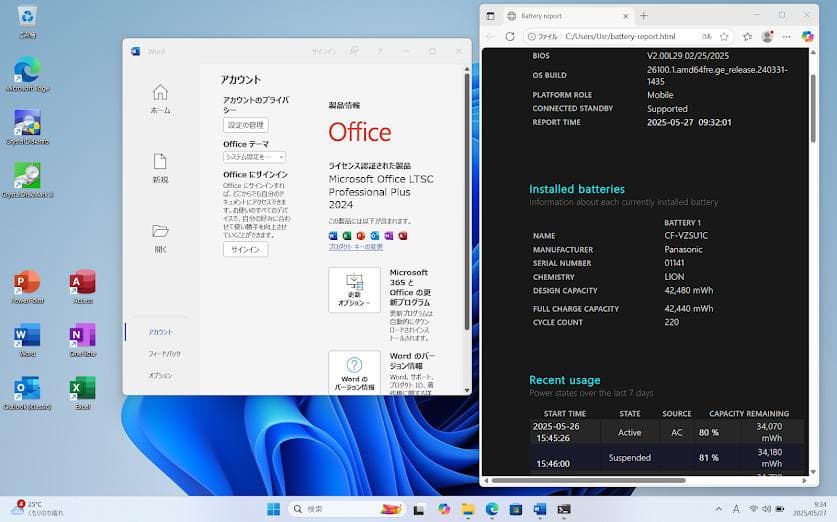
Task: Refresh the Battery report page
Action: [x=510, y=36]
